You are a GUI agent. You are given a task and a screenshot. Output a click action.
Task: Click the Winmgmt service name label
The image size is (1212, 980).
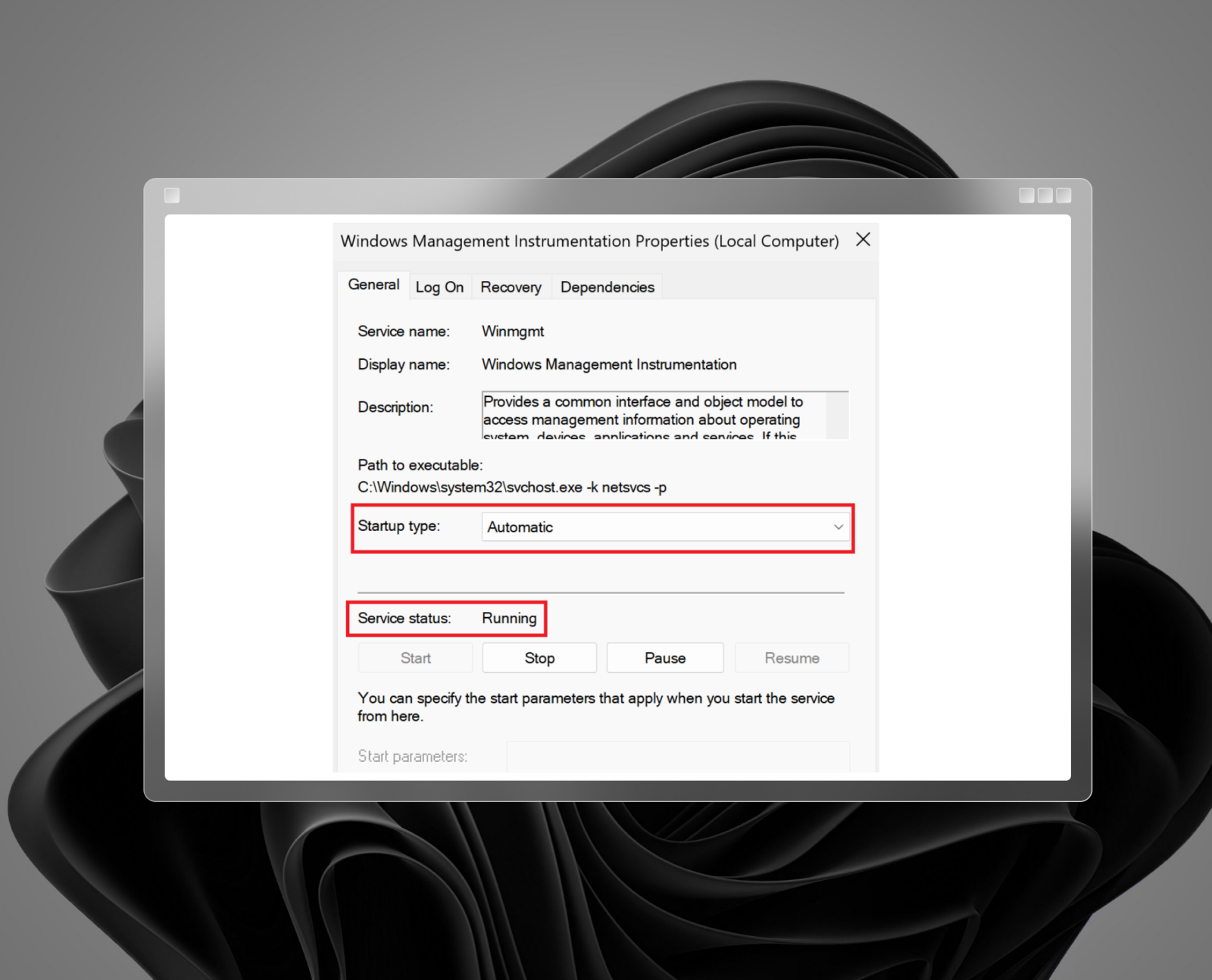coord(513,331)
